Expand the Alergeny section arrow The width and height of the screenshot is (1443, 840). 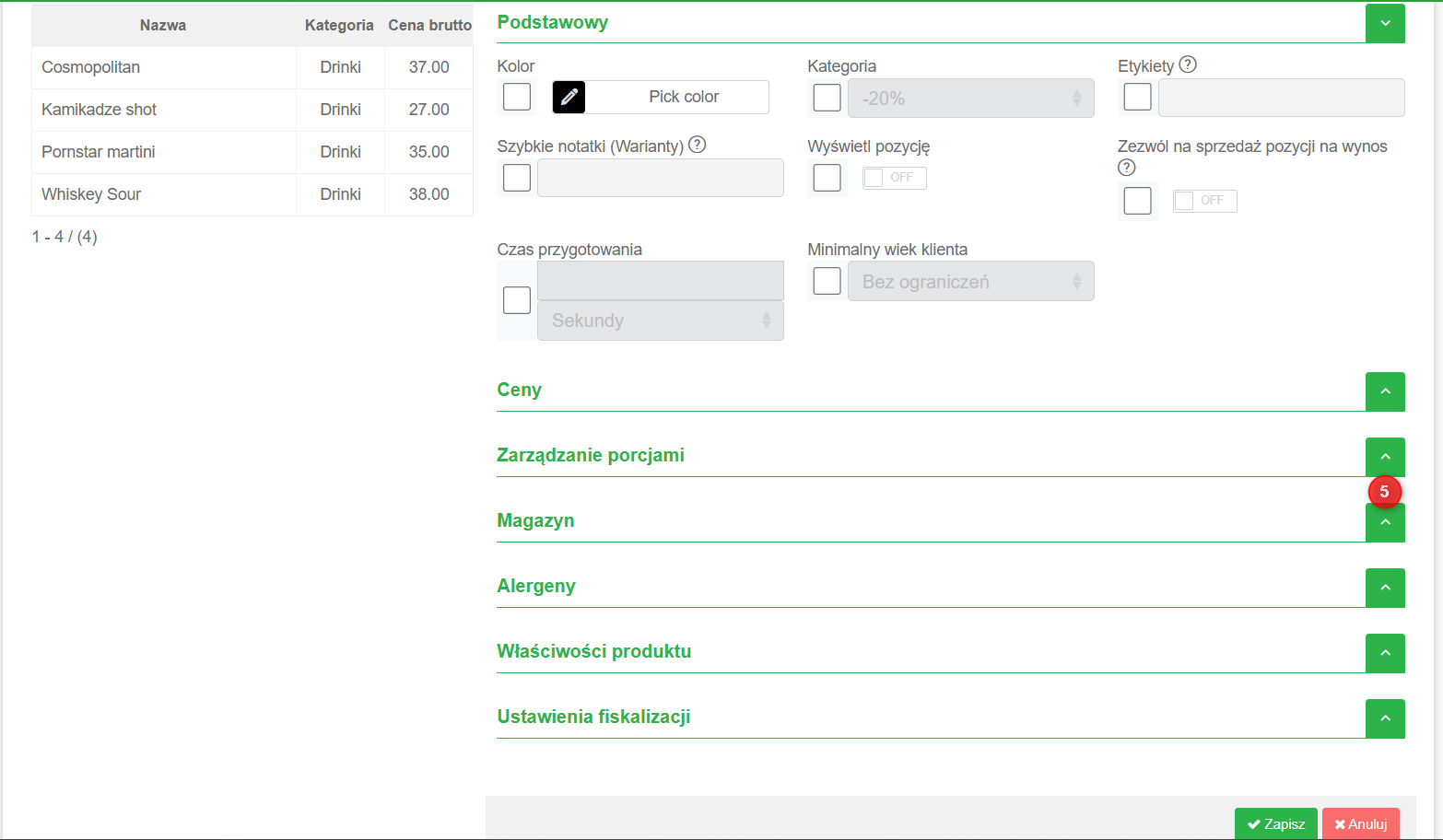(x=1385, y=588)
